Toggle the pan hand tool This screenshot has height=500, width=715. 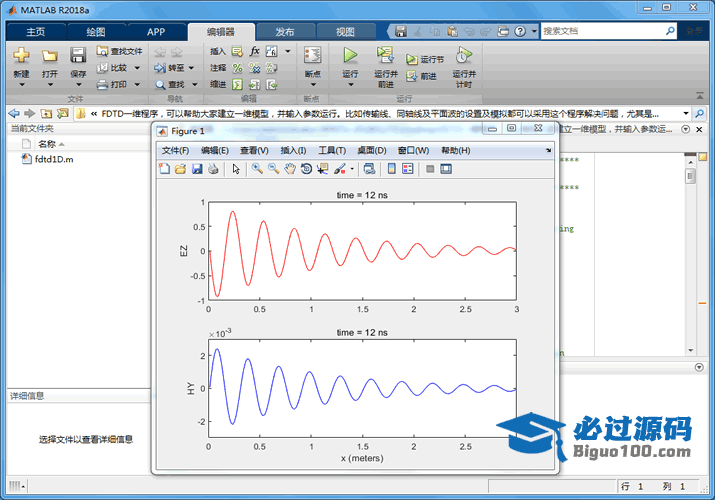coord(290,169)
